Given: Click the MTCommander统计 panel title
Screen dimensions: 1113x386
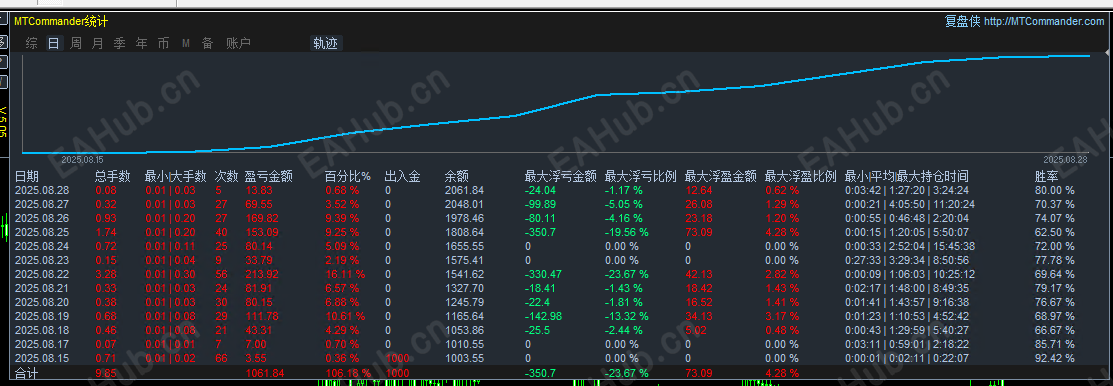Looking at the screenshot, I should pos(61,22).
